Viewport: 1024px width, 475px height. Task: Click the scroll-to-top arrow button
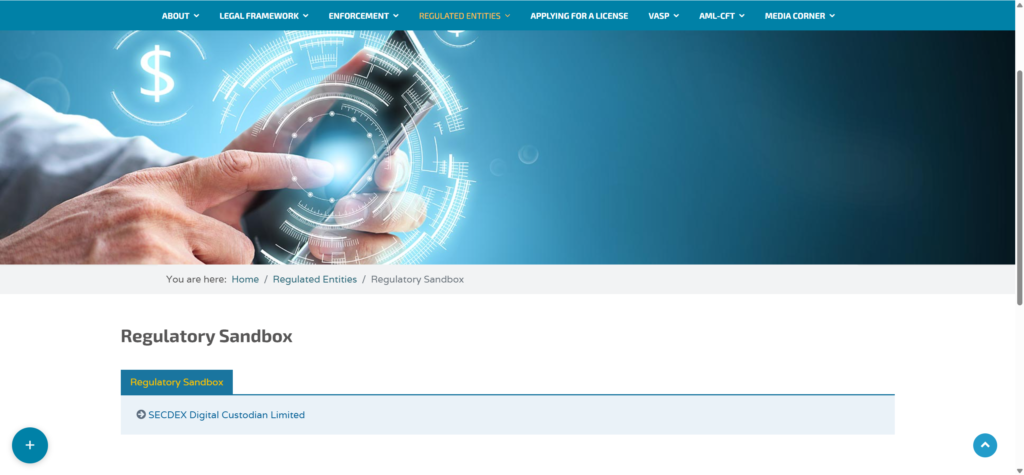click(985, 446)
